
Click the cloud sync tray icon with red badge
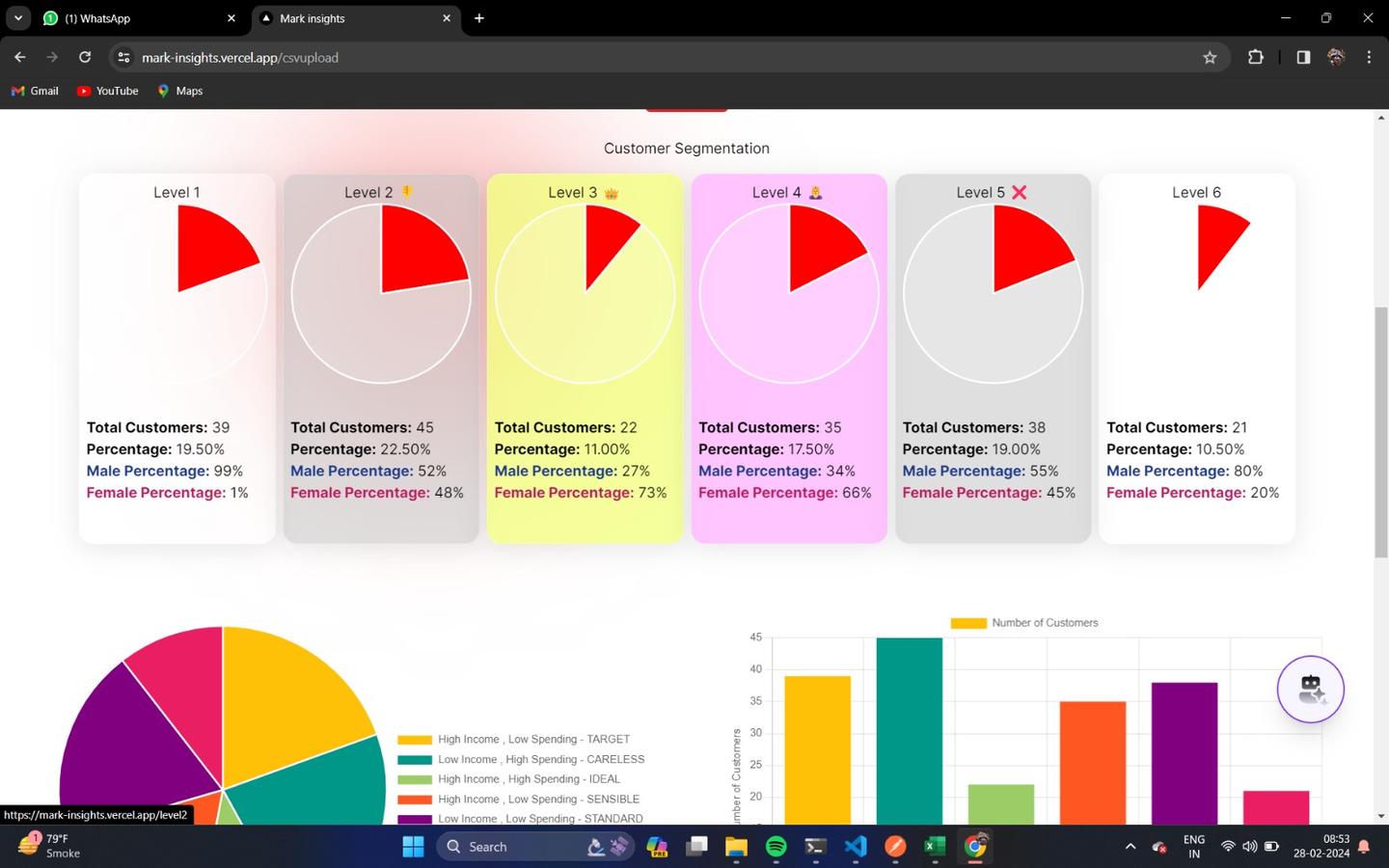pyautogui.click(x=1159, y=847)
